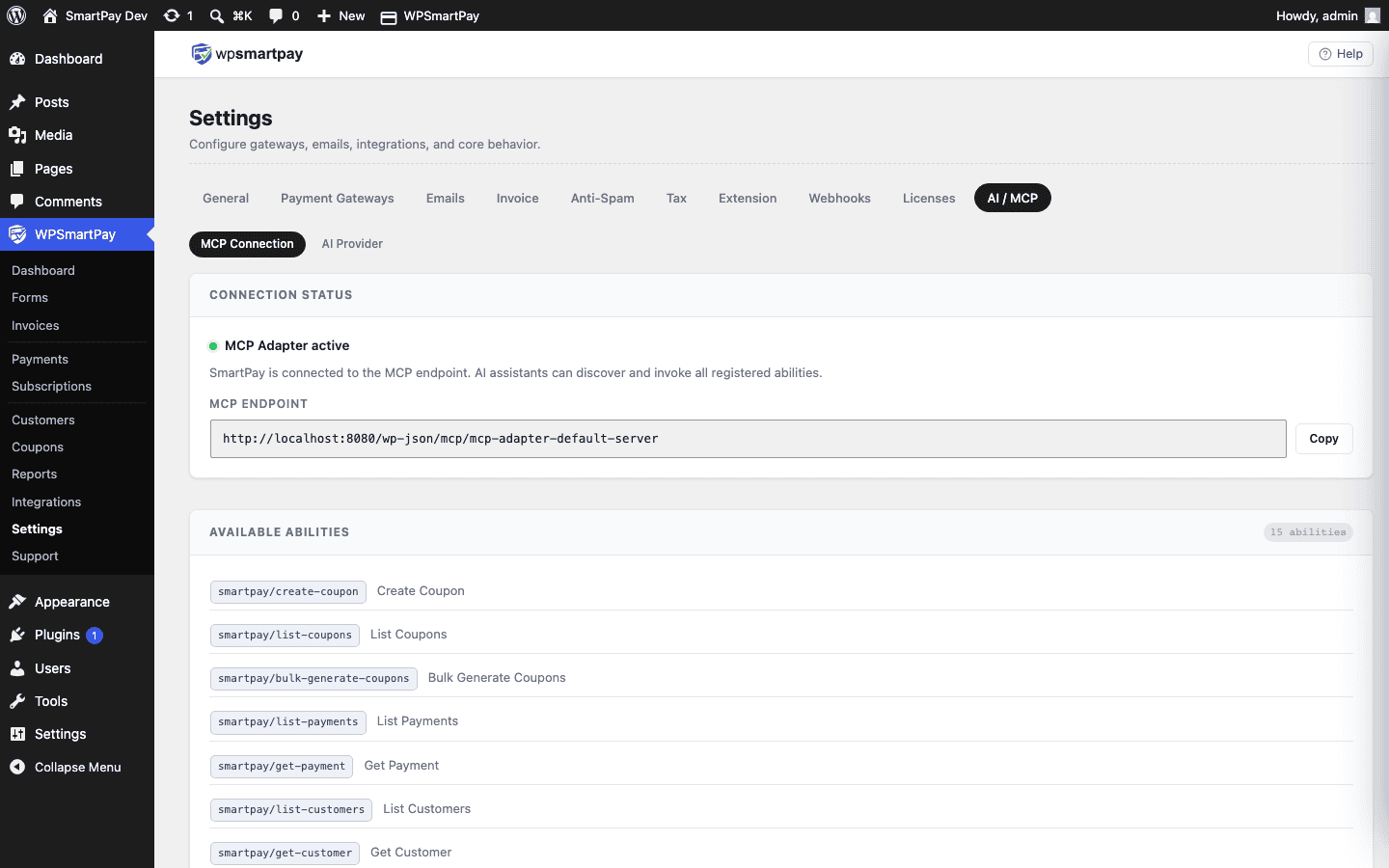Click the Bulk Generate Coupons label

497,678
